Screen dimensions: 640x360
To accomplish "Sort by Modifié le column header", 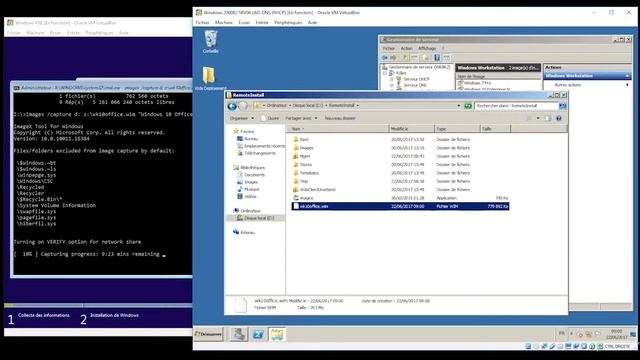I will point(411,129).
